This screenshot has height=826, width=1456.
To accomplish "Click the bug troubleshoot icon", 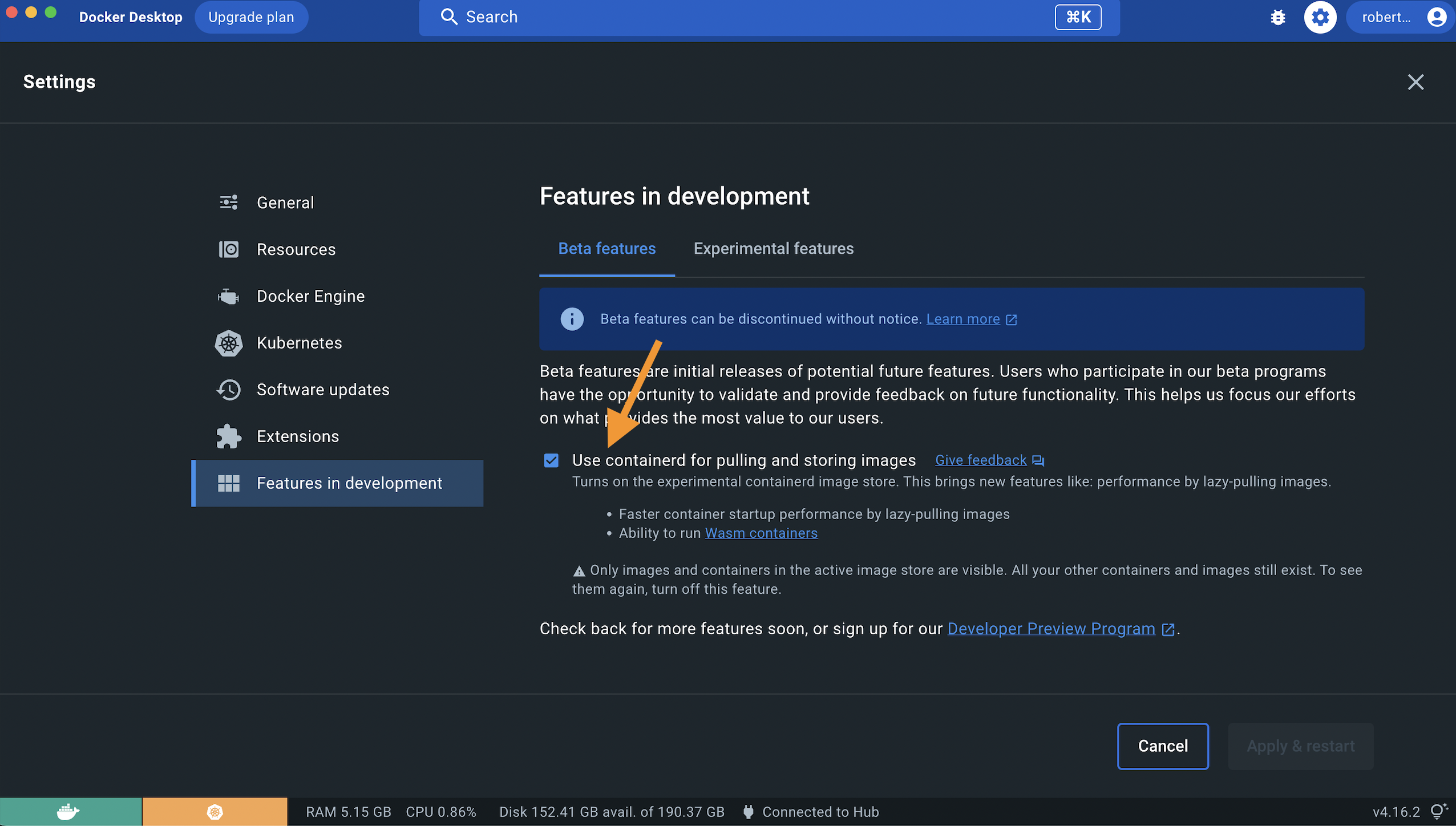I will [1278, 18].
